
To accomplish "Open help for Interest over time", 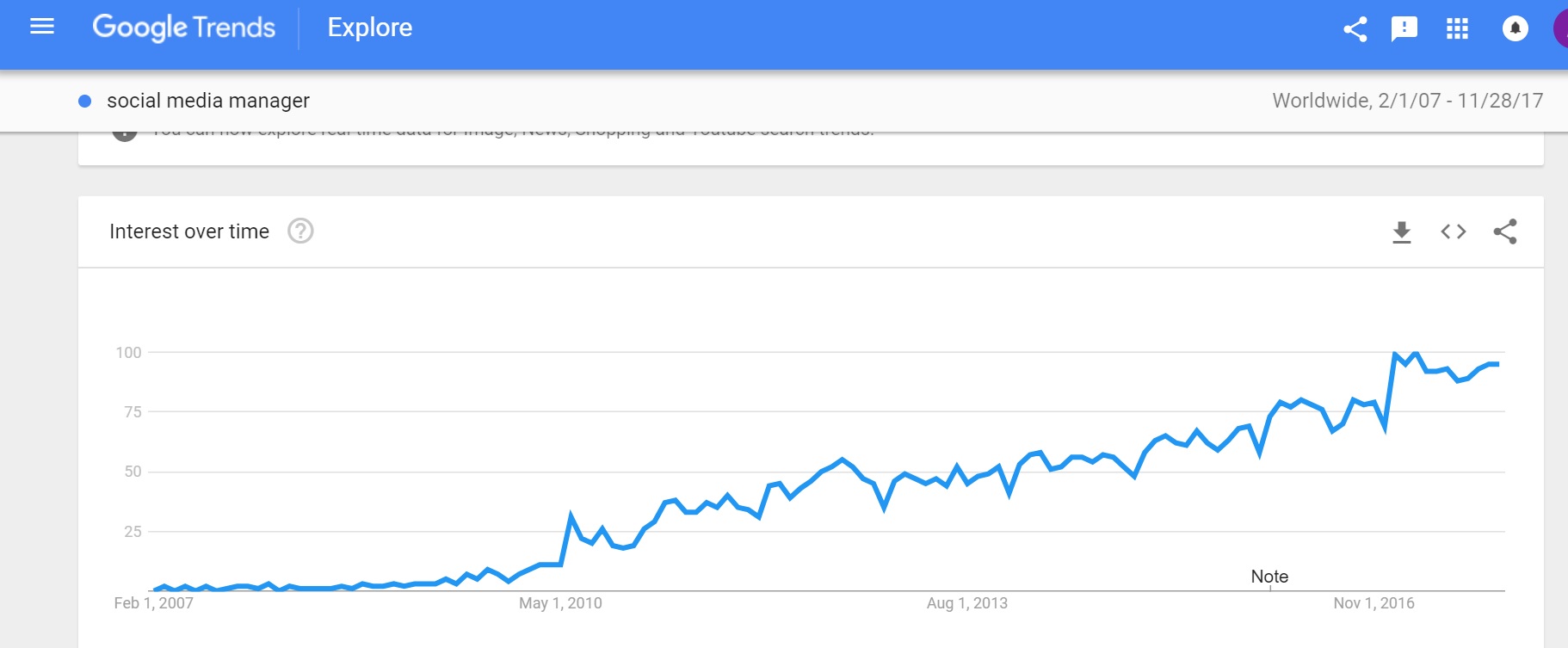I will pos(300,231).
